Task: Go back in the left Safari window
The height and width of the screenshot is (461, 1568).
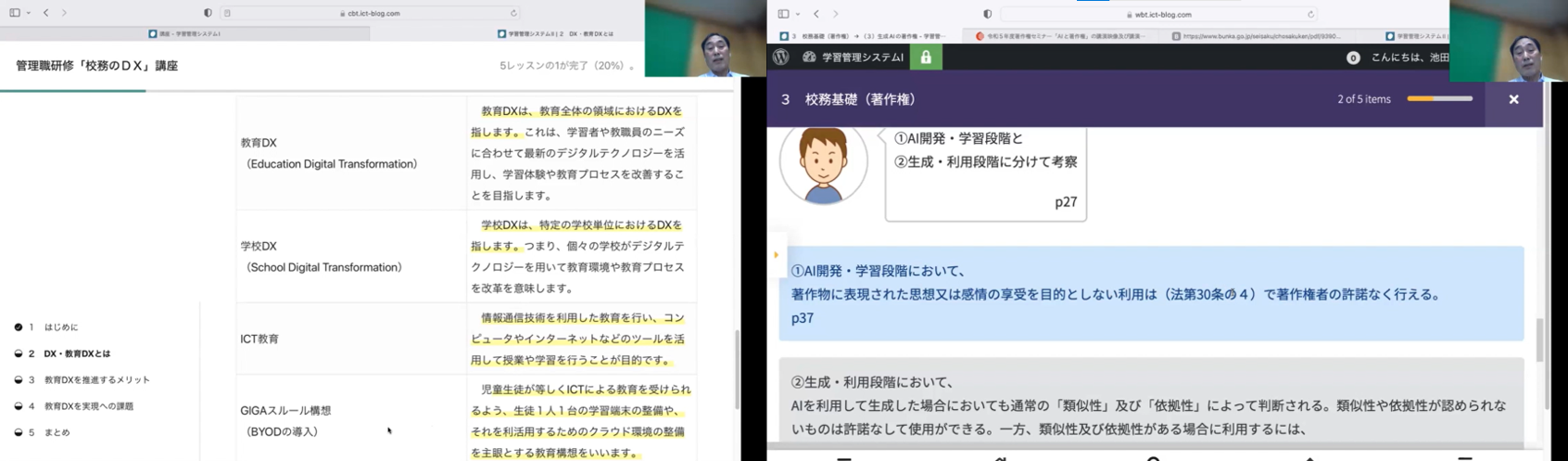Action: coord(45,13)
